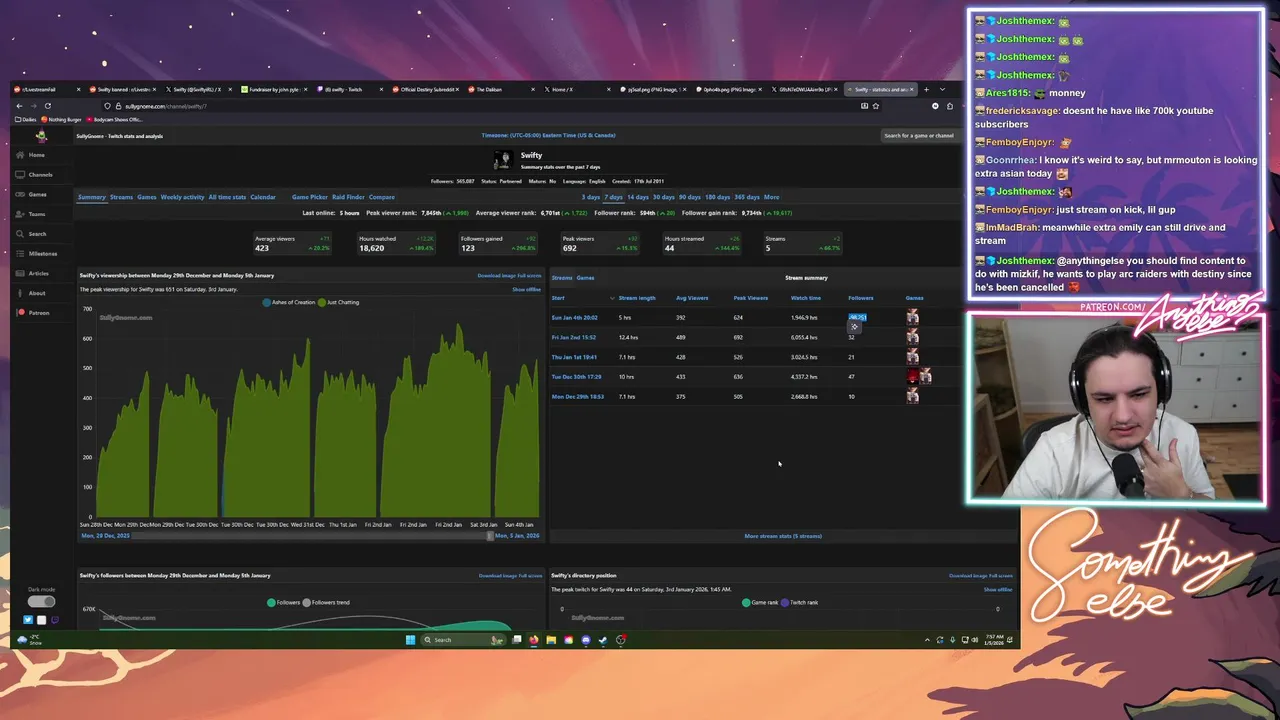This screenshot has width=1280, height=720.
Task: Toggle Game rank legend series
Action: click(x=759, y=602)
